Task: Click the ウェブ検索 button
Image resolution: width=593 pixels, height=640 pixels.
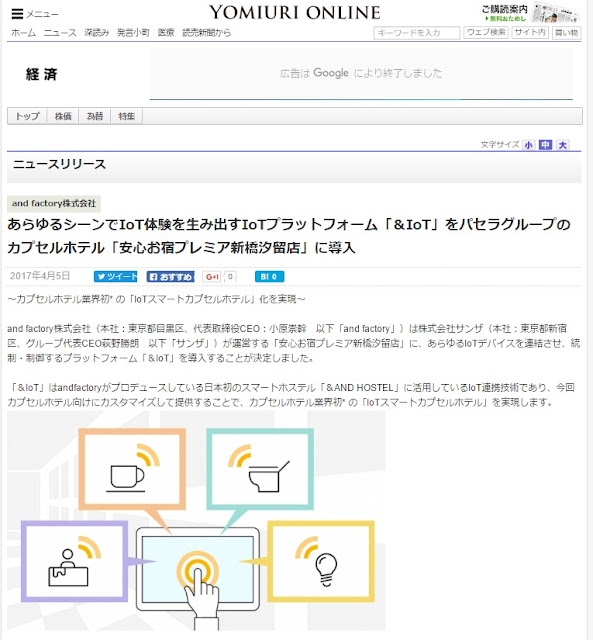Action: (486, 33)
